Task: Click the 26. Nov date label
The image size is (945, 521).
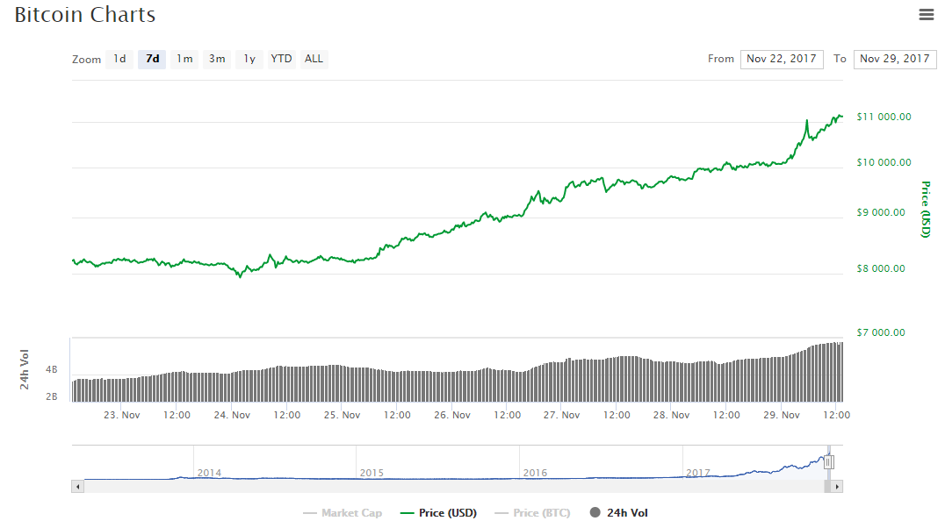Action: point(452,415)
